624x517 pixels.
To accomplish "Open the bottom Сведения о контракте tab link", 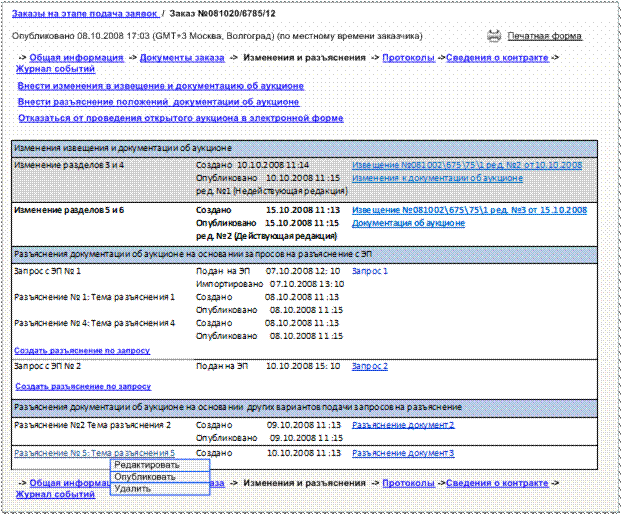I will point(497,483).
